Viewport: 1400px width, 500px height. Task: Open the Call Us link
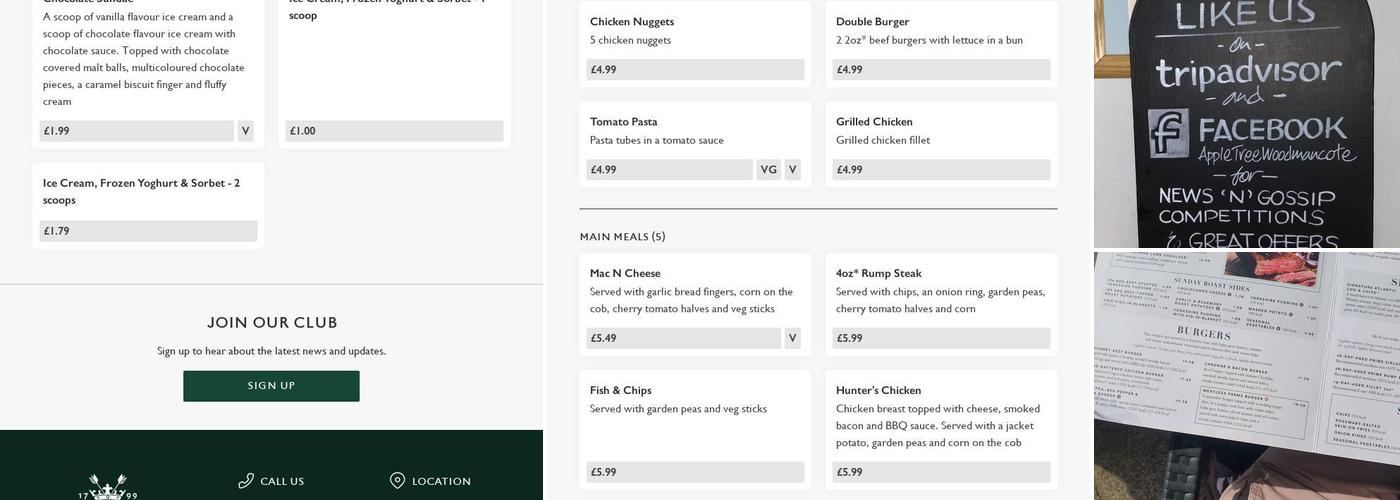pos(281,481)
